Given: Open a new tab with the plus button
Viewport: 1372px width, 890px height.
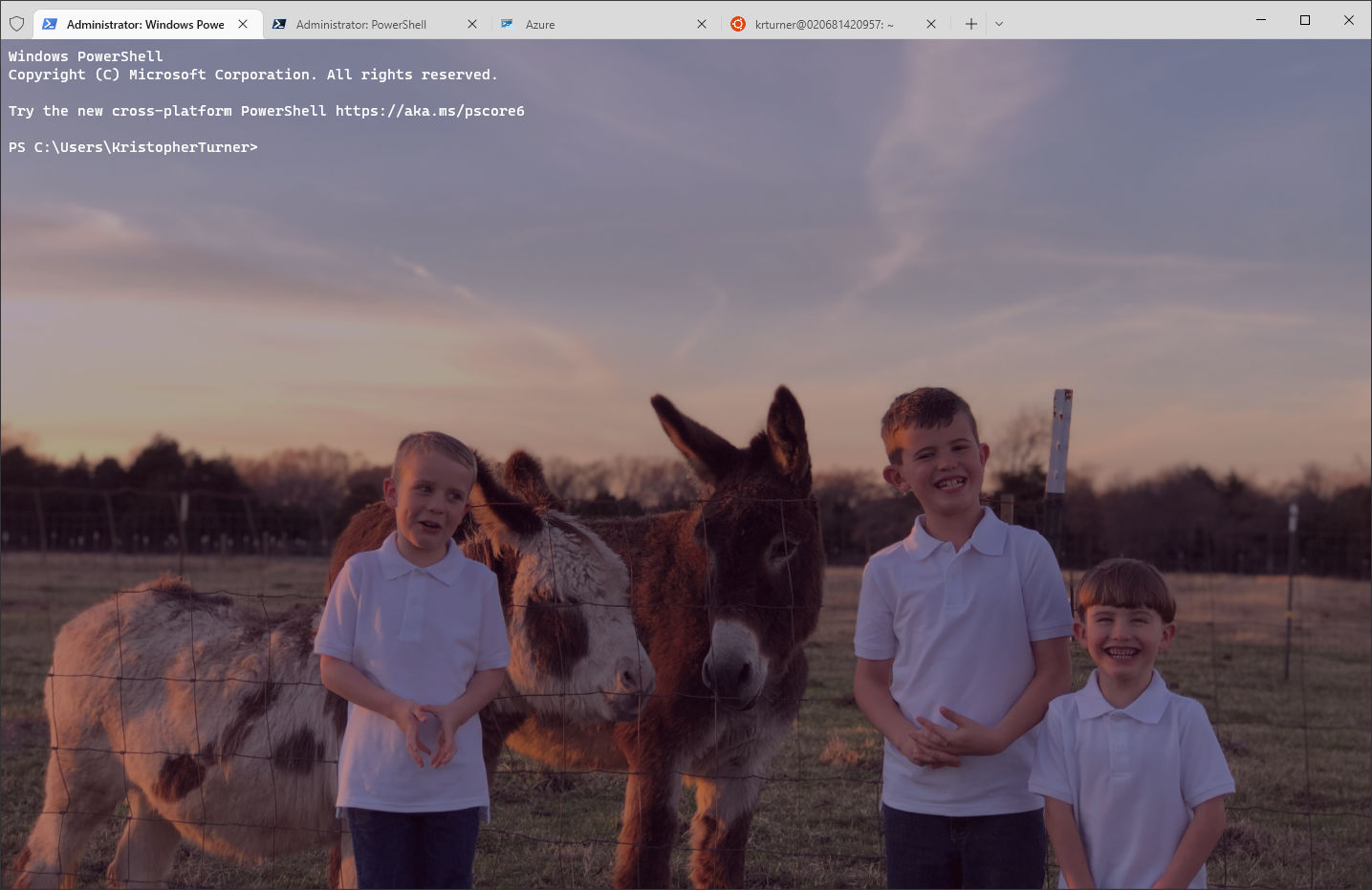Looking at the screenshot, I should pos(970,24).
